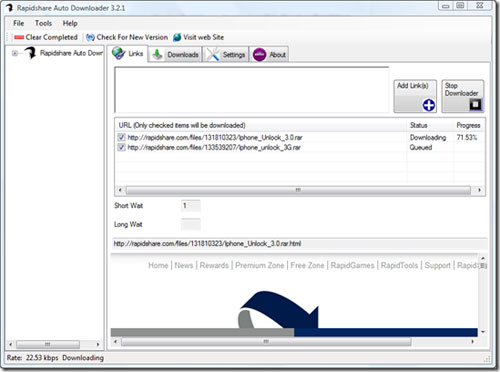Image resolution: width=500 pixels, height=372 pixels.
Task: Click tree panel horizontal scrollbar thumb
Action: tap(48, 344)
